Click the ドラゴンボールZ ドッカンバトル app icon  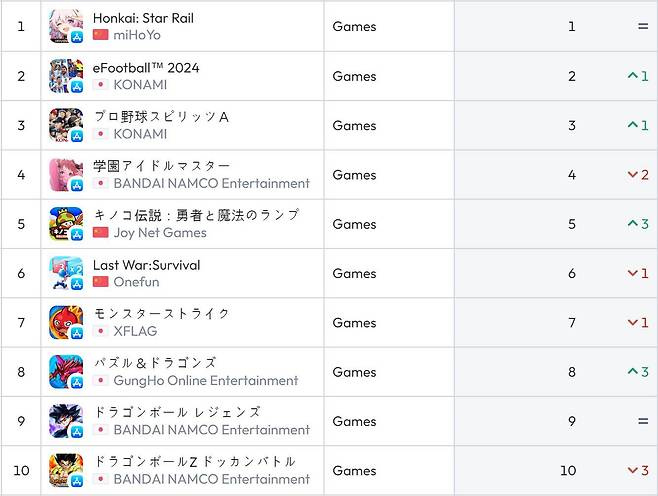(66, 470)
